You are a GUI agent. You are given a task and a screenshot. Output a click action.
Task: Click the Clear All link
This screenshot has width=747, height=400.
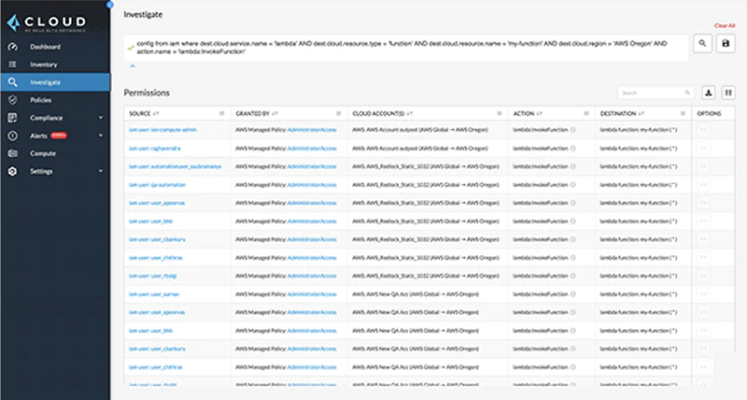tap(724, 25)
